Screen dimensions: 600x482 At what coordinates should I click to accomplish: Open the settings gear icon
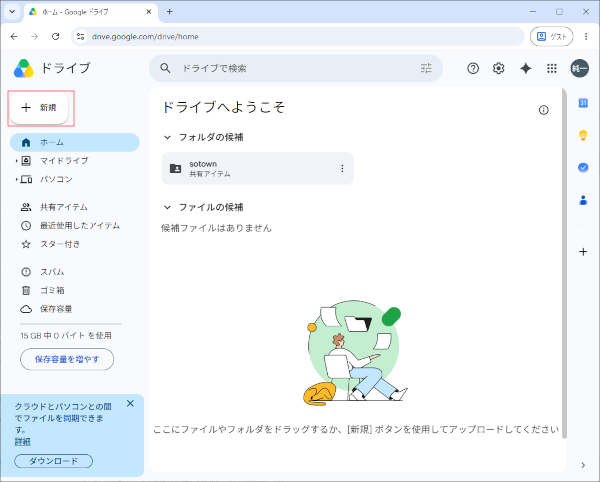tap(498, 68)
